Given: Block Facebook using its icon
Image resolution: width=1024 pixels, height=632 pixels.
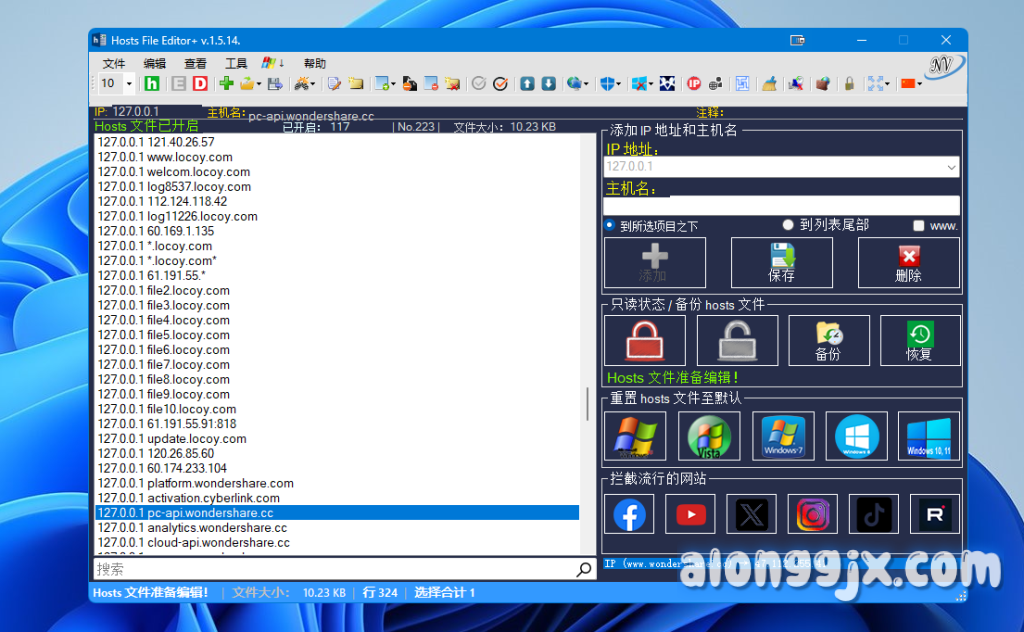Looking at the screenshot, I should coord(629,514).
